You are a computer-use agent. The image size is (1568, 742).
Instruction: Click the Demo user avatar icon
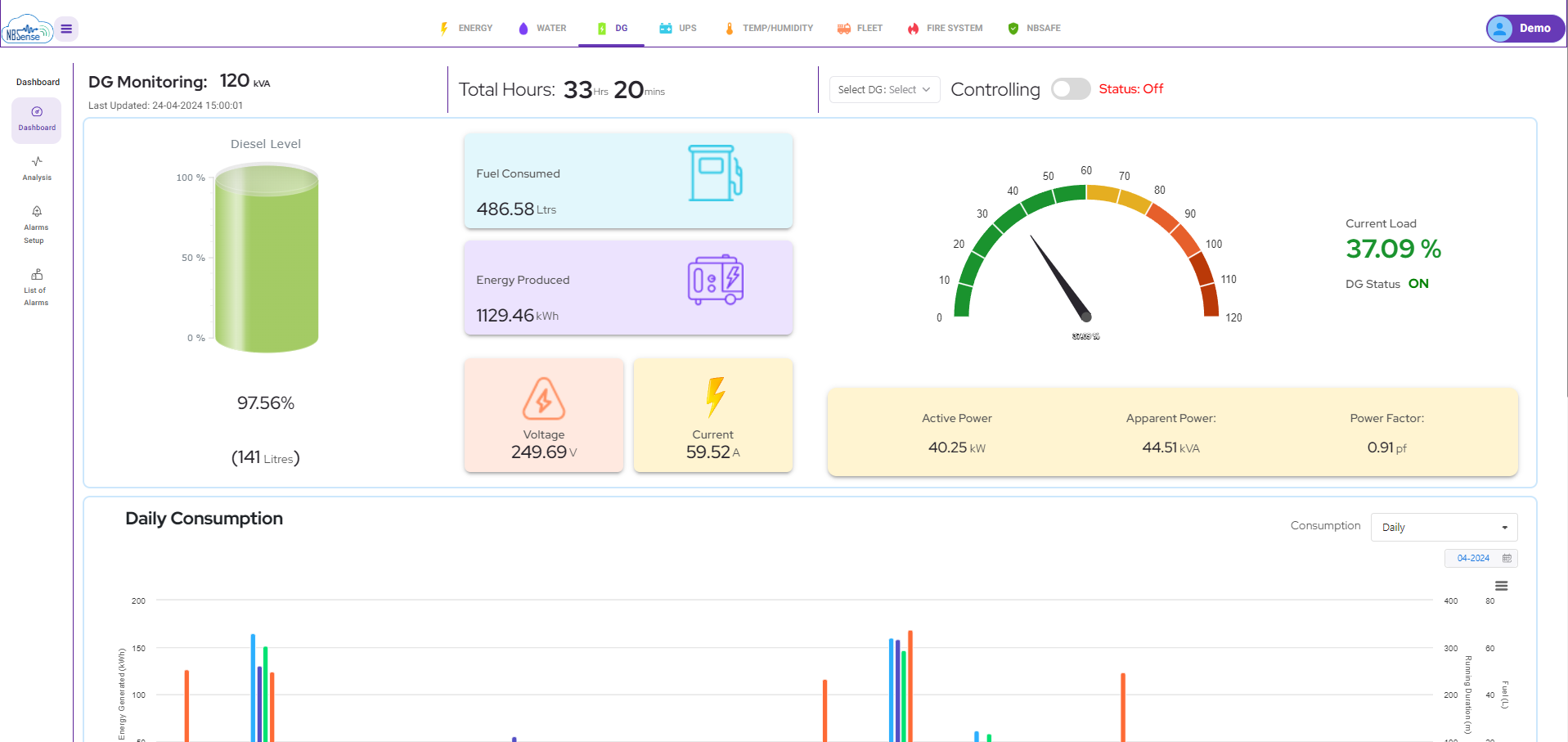[x=1500, y=29]
